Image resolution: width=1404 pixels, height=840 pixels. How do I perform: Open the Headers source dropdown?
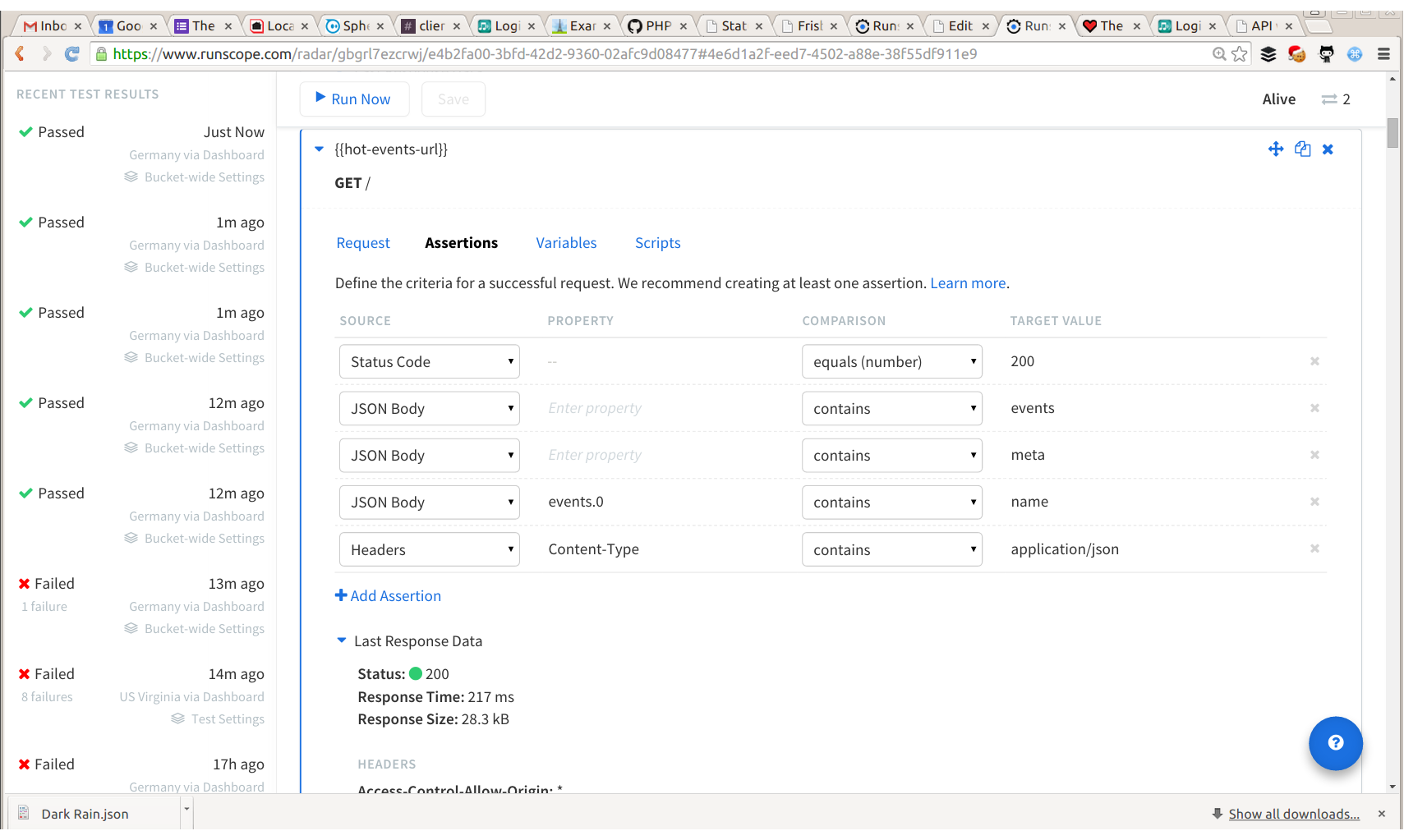[430, 549]
